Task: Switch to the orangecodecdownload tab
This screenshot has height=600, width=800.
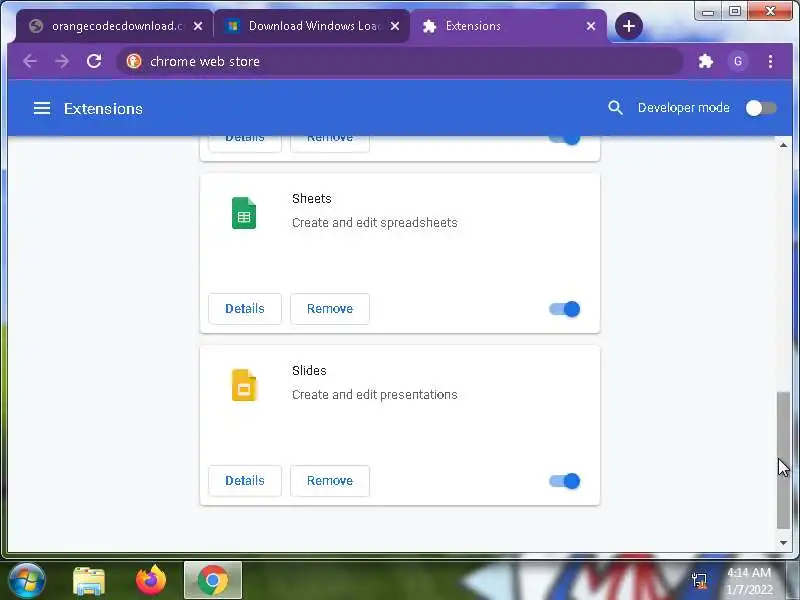Action: (114, 26)
